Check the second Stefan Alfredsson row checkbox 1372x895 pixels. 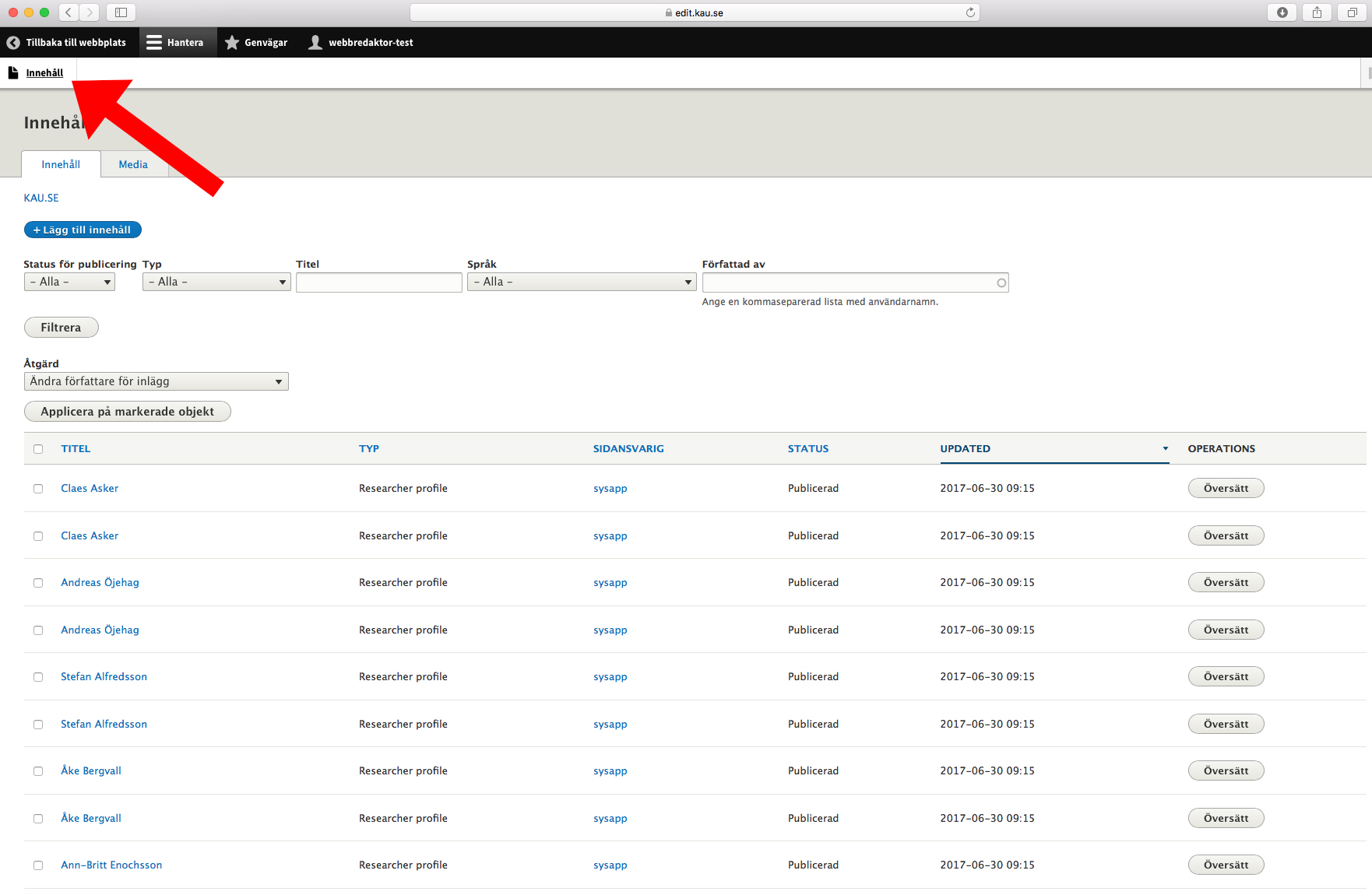point(38,725)
